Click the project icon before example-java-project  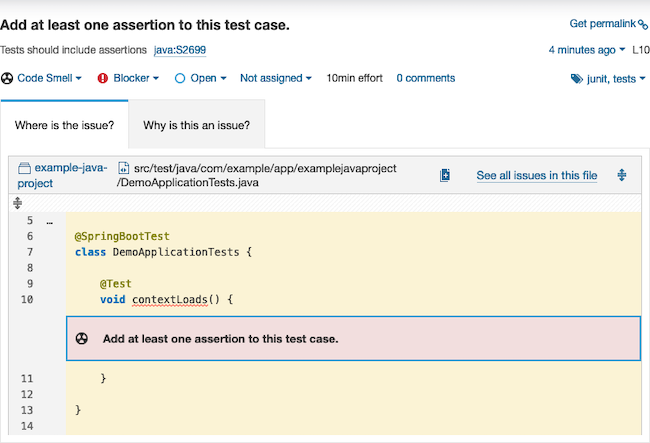26,169
